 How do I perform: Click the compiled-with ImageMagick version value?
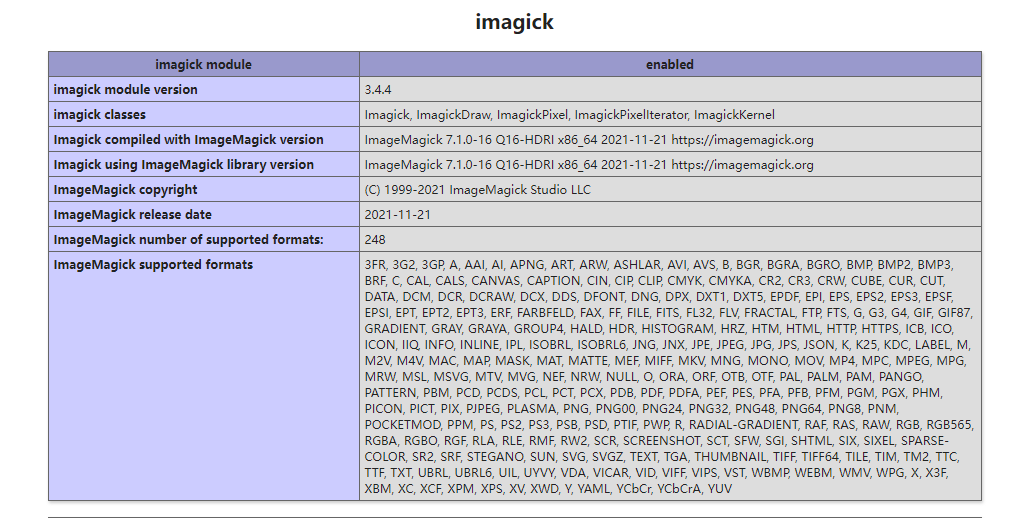point(589,139)
